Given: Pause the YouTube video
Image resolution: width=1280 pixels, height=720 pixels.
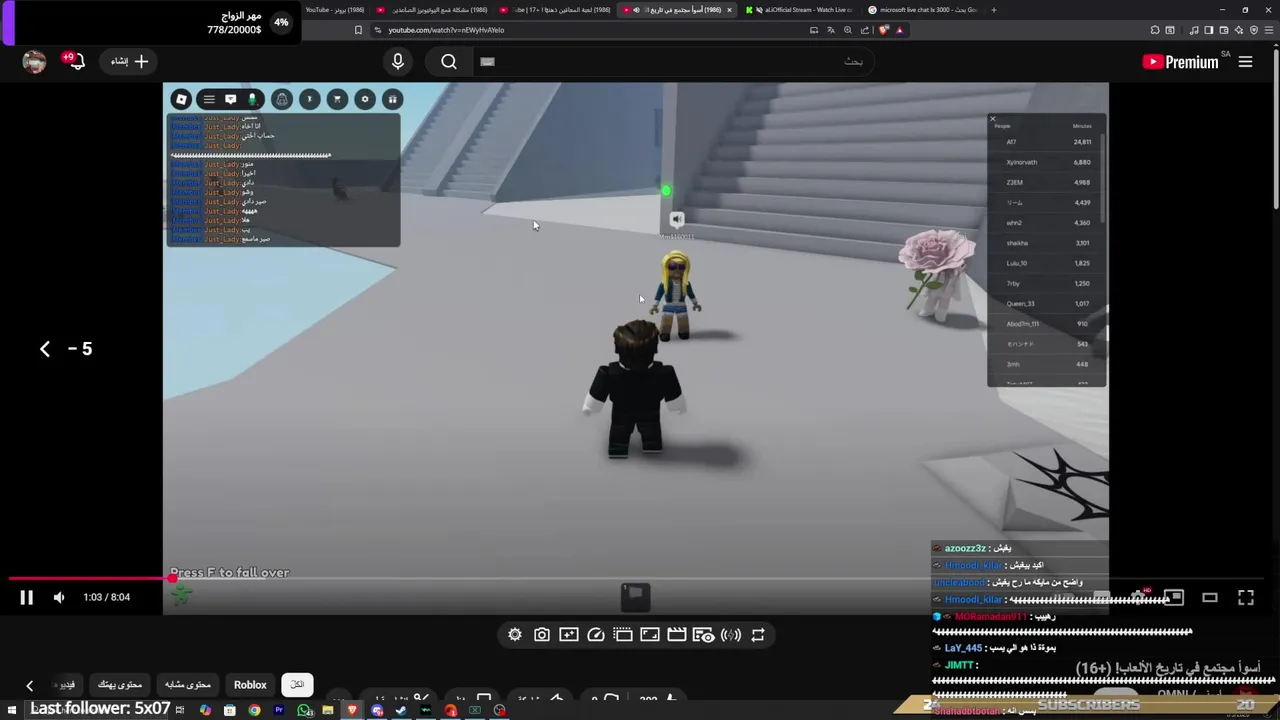Looking at the screenshot, I should [27, 597].
